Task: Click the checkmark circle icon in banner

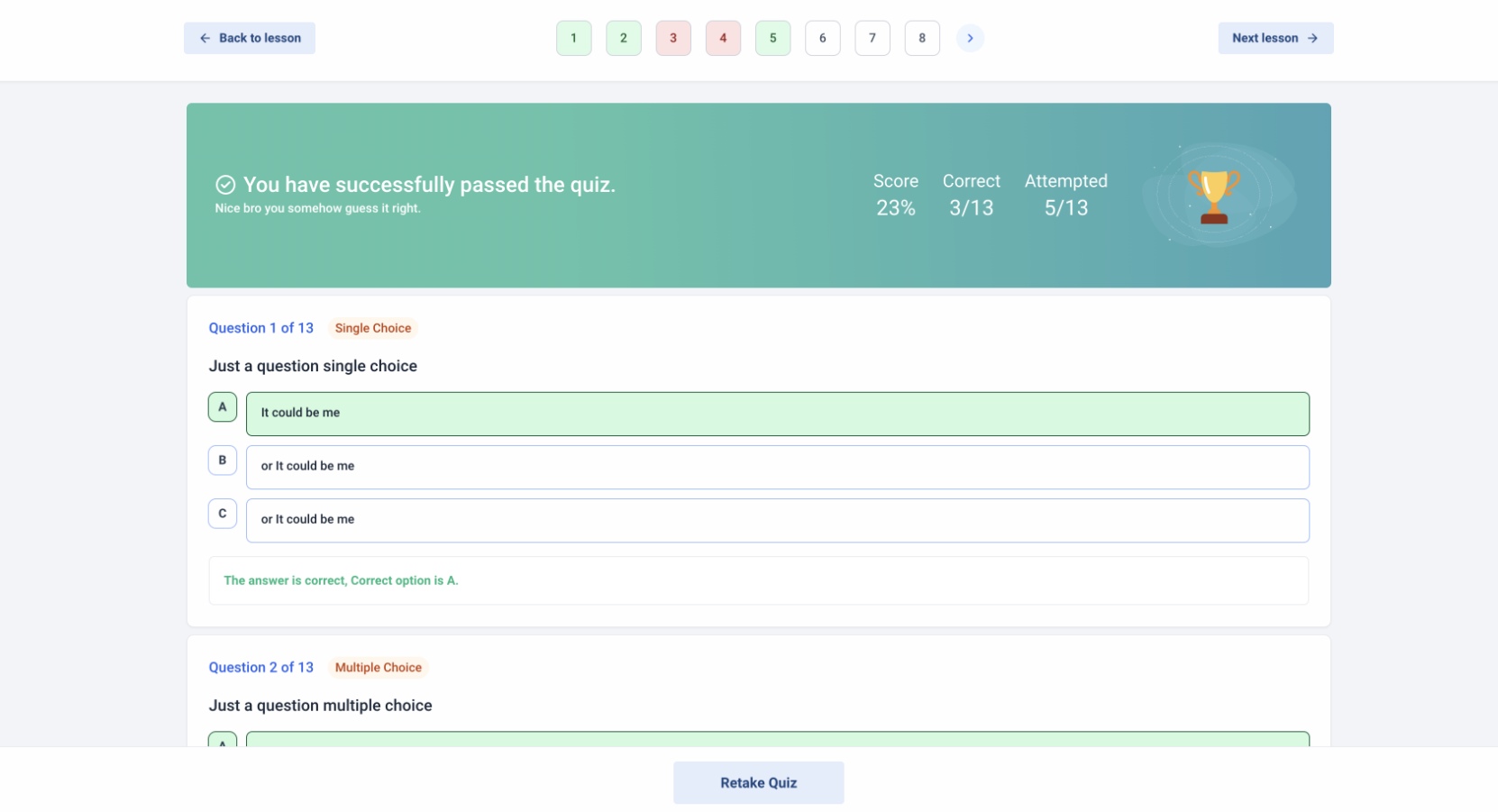Action: 225,185
